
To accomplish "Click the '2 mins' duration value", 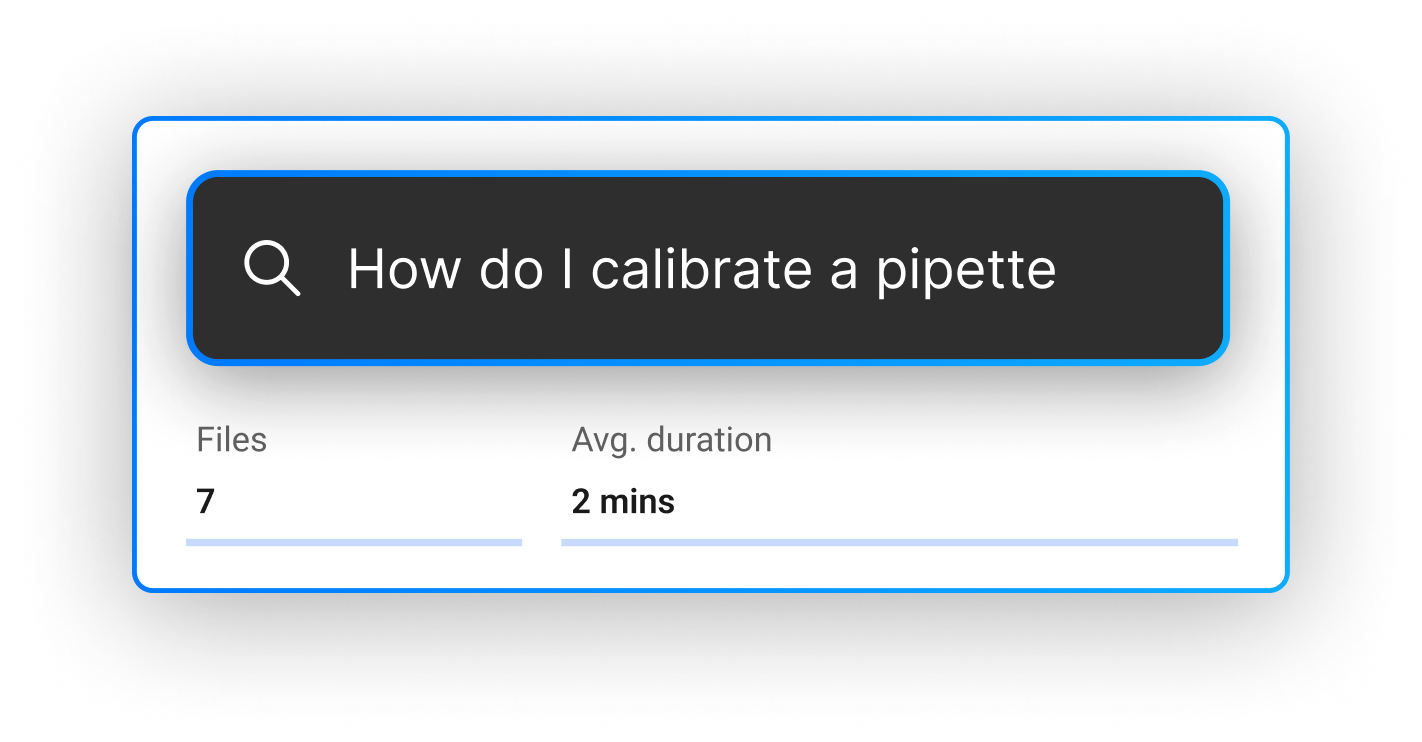I will (x=622, y=501).
